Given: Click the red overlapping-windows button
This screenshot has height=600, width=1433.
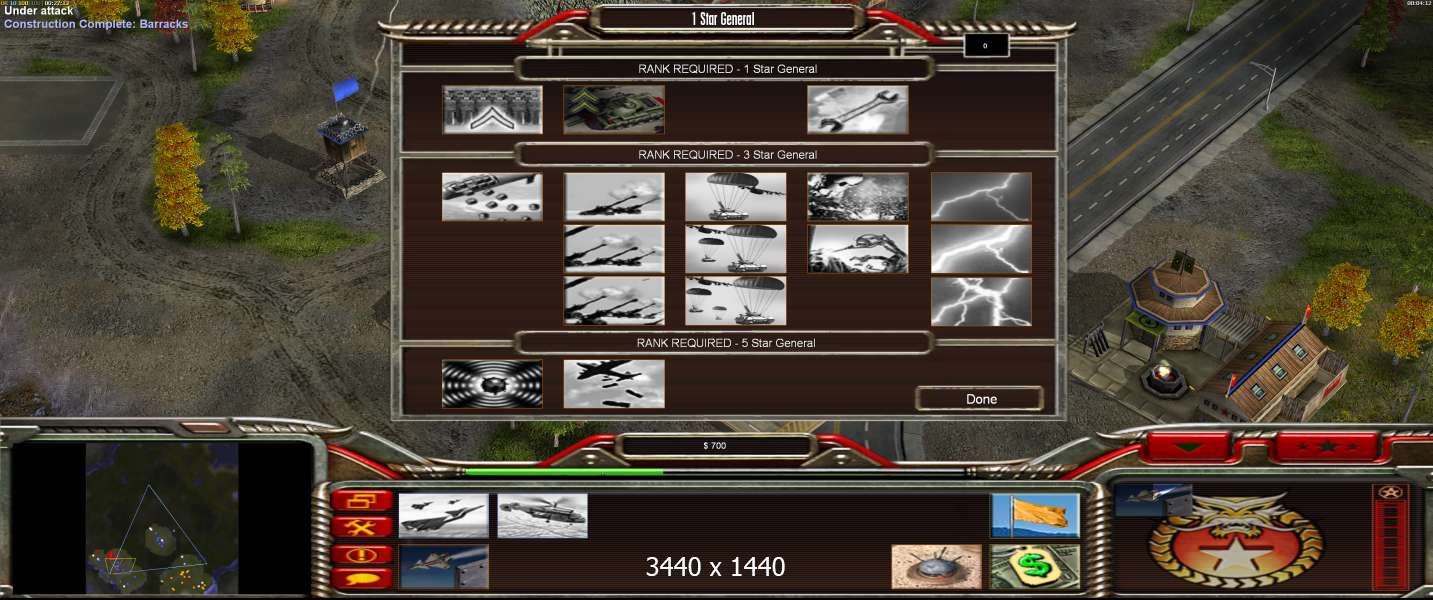Looking at the screenshot, I should (362, 501).
